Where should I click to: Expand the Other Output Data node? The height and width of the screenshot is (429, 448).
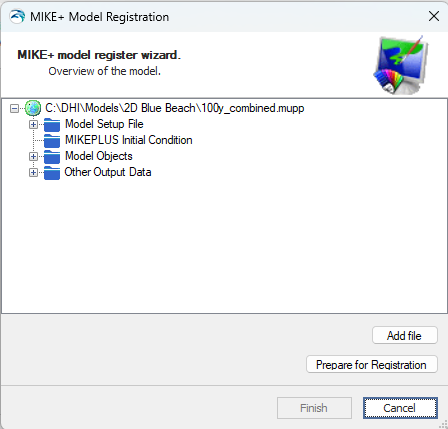(33, 172)
